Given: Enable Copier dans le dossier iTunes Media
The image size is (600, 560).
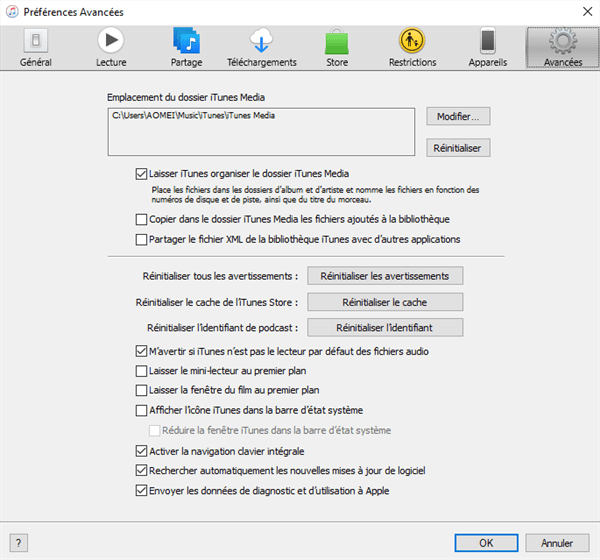Looking at the screenshot, I should coord(141,219).
